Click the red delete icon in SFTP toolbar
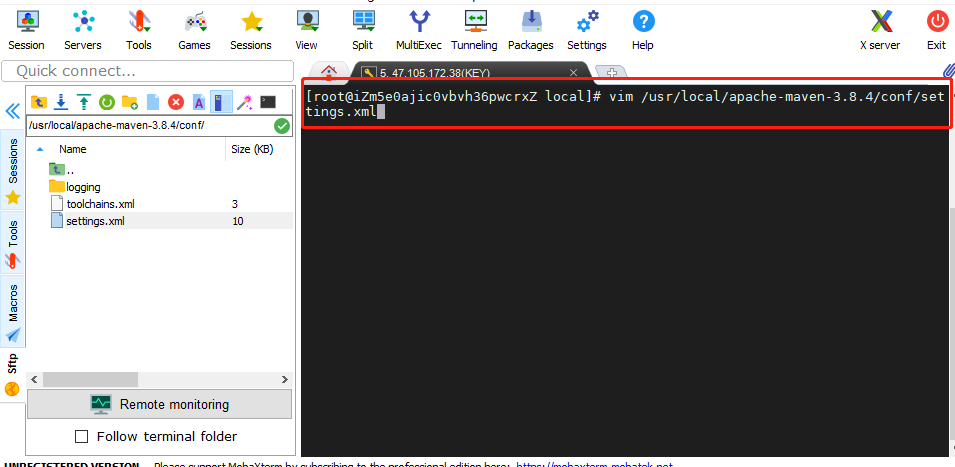 (176, 102)
